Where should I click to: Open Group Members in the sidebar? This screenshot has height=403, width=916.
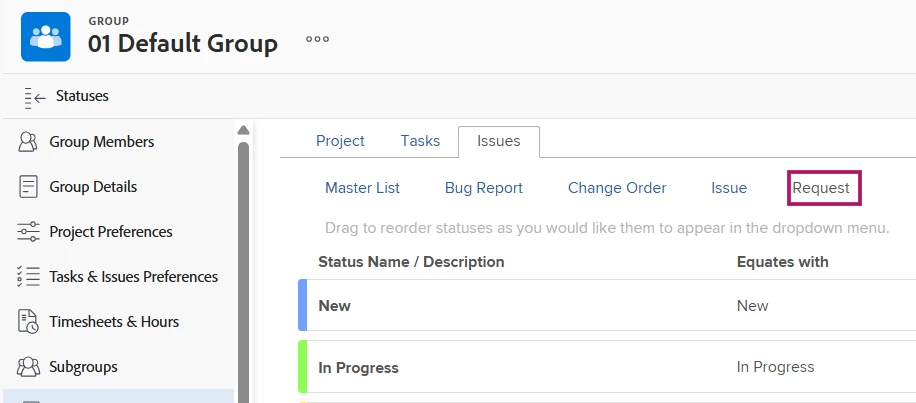click(x=102, y=142)
